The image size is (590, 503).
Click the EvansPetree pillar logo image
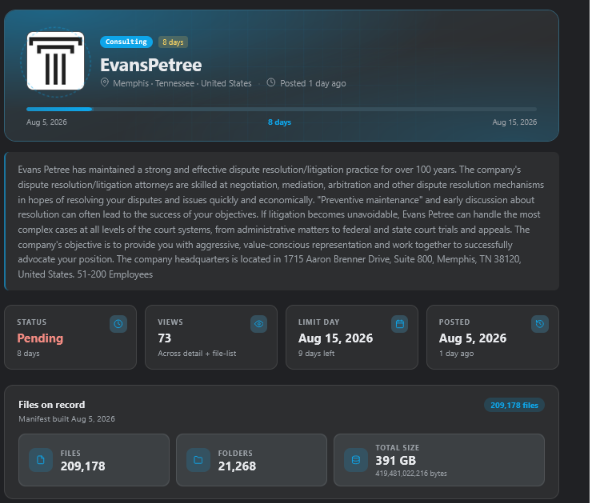(x=55, y=61)
